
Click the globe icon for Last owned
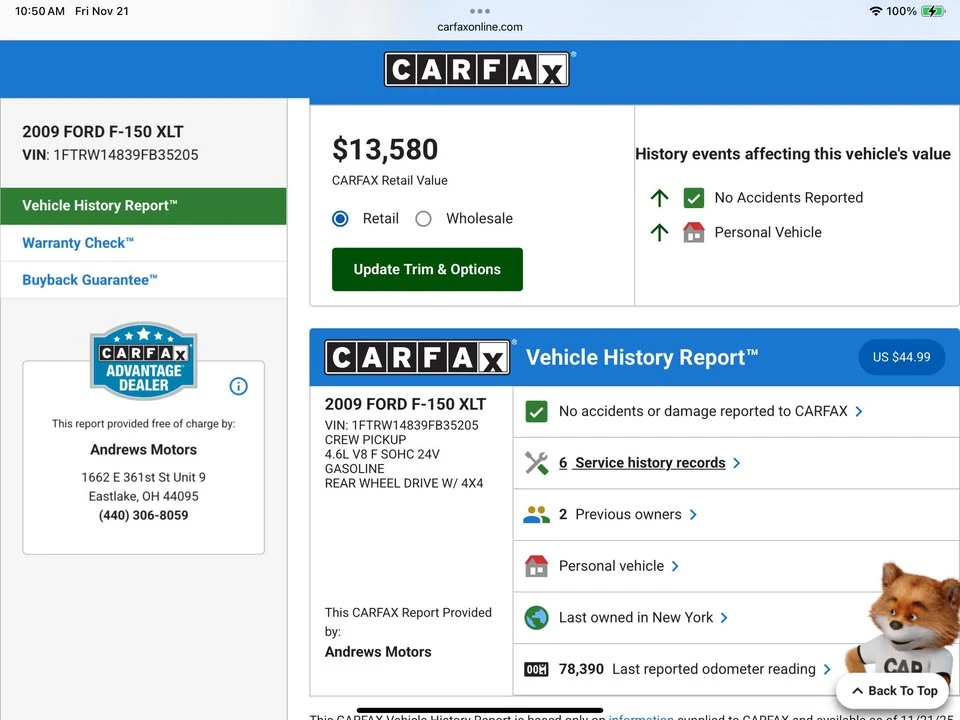(x=536, y=617)
